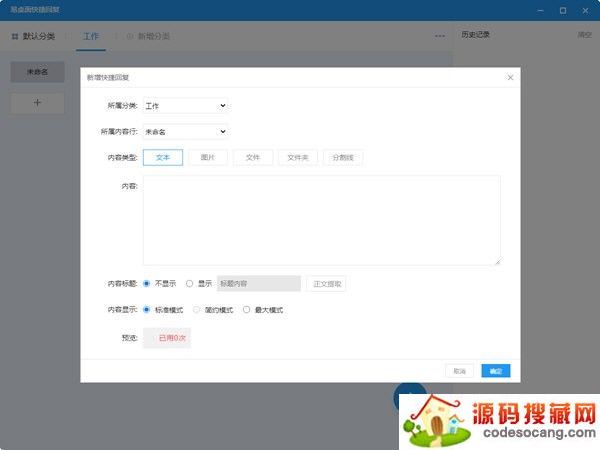Switch to the 默认分类 tab

point(39,36)
